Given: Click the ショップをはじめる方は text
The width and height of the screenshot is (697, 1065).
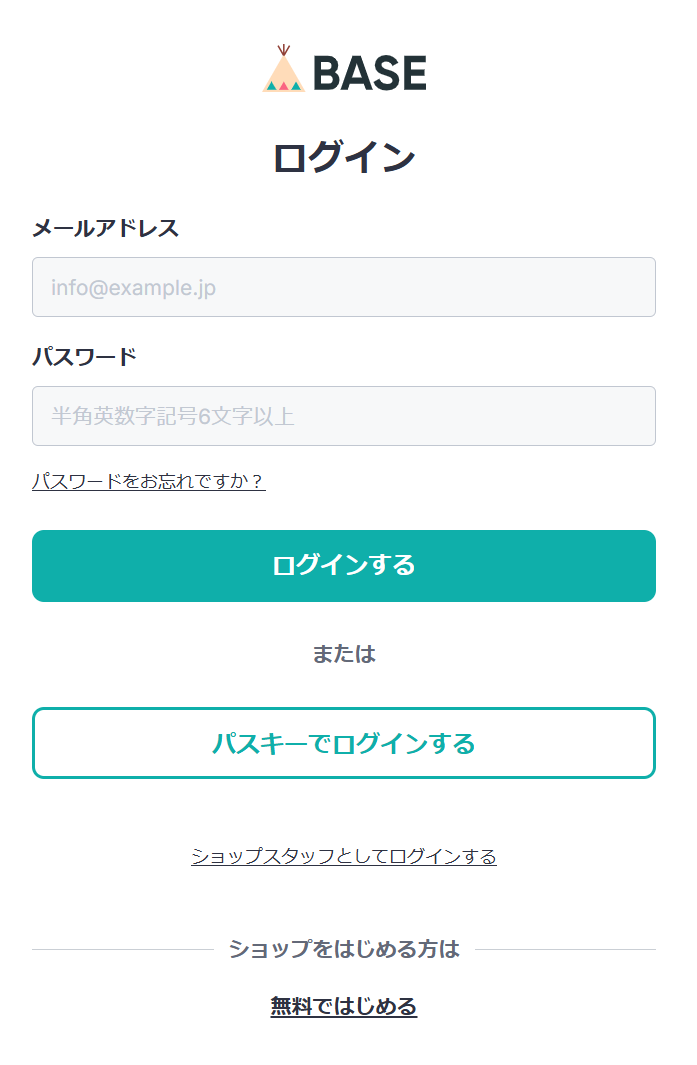Looking at the screenshot, I should click(344, 949).
